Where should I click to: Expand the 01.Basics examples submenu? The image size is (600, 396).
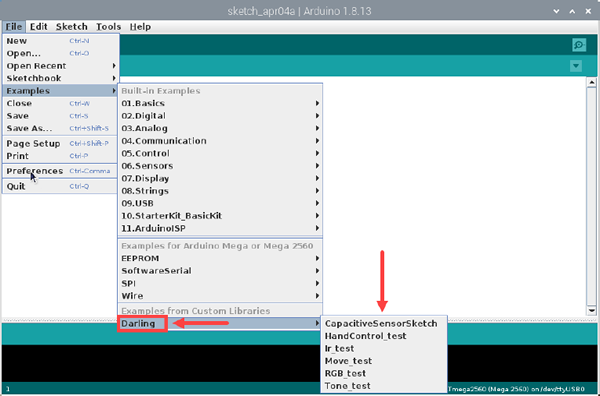[220, 103]
